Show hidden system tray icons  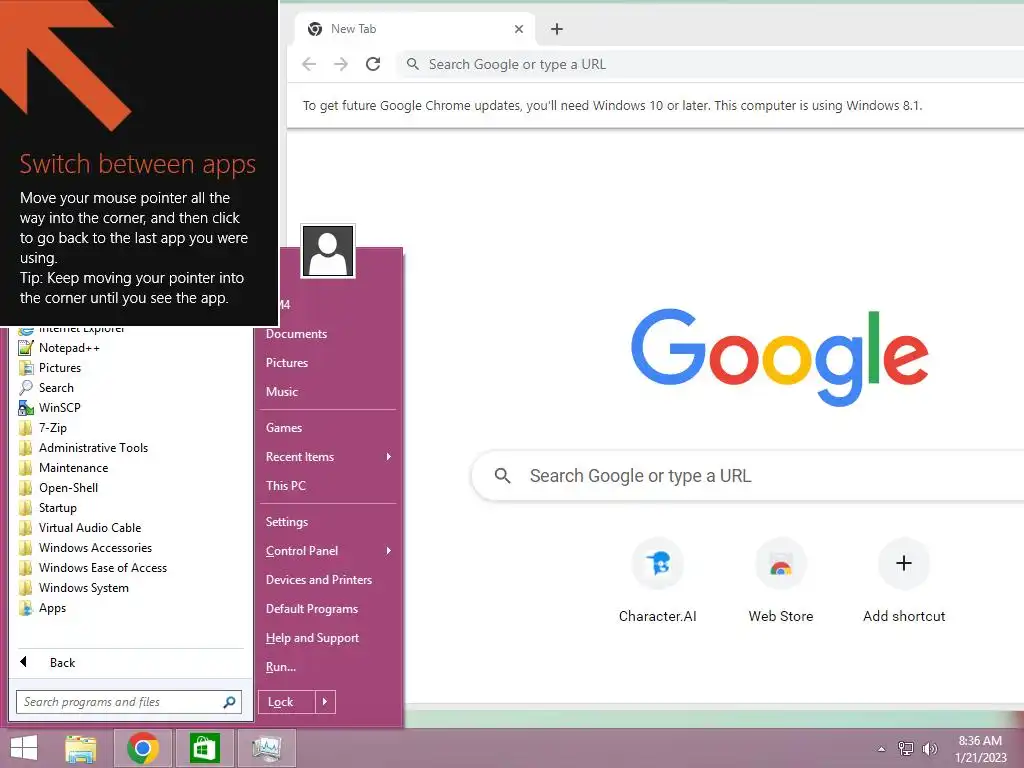point(882,749)
